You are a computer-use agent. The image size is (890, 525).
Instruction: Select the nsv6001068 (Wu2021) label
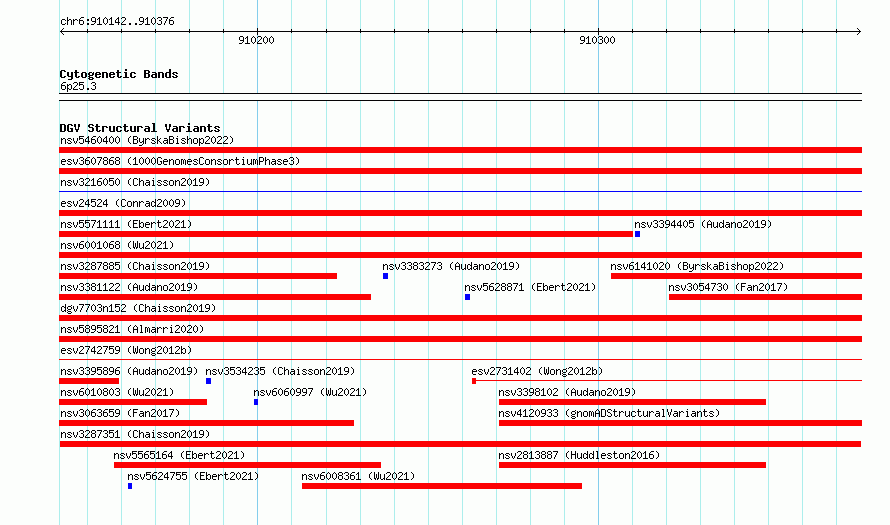click(x=117, y=245)
